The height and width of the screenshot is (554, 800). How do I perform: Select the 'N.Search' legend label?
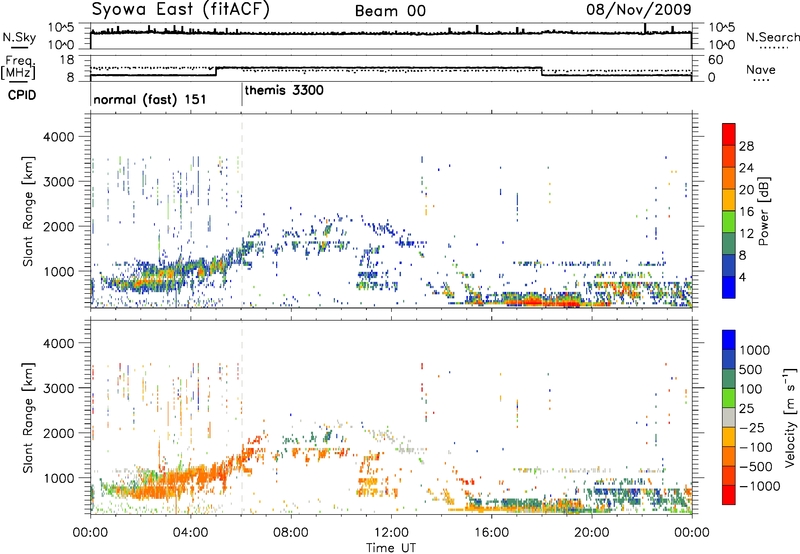[x=772, y=37]
